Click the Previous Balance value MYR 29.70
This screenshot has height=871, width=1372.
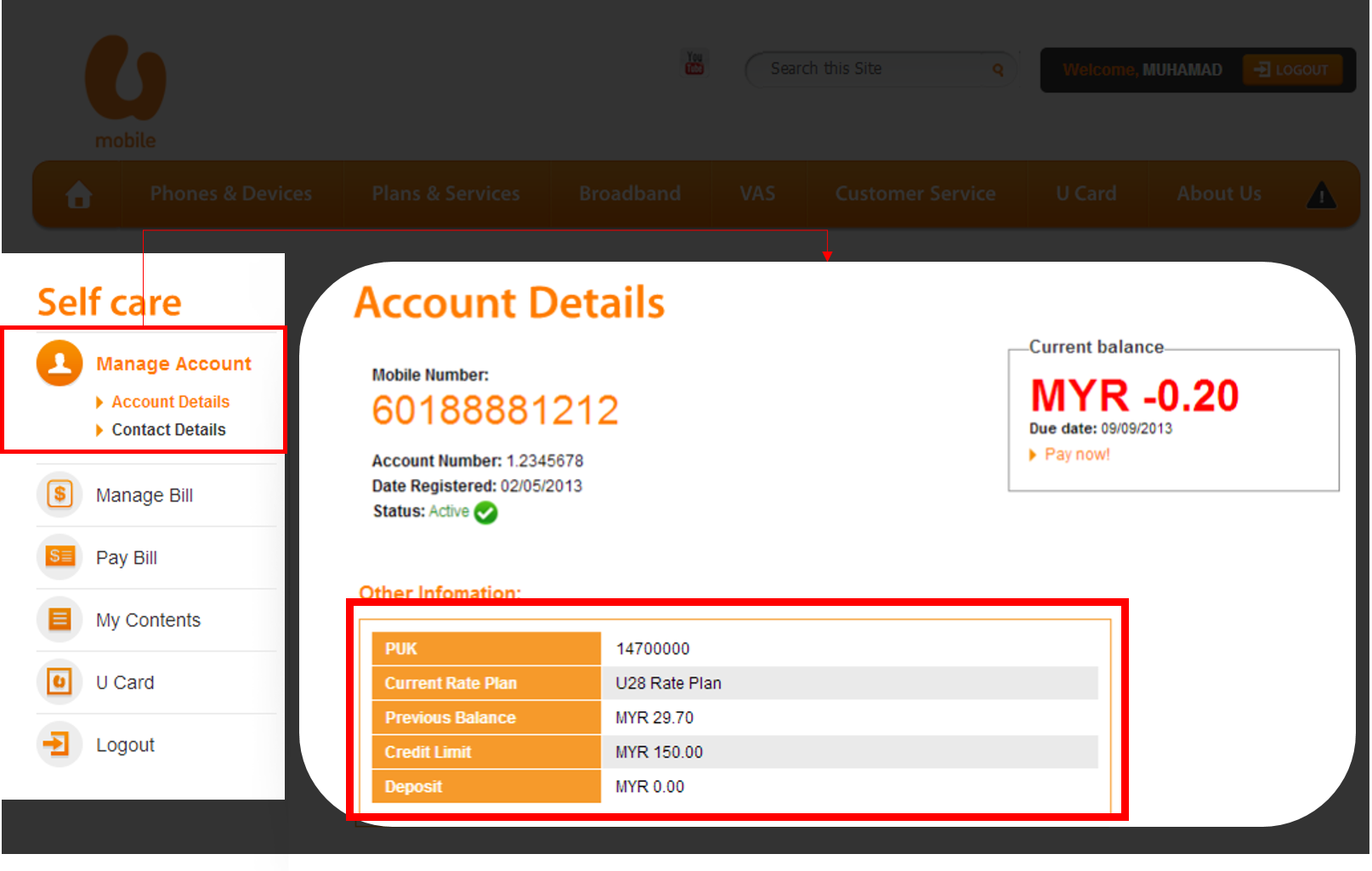(655, 718)
